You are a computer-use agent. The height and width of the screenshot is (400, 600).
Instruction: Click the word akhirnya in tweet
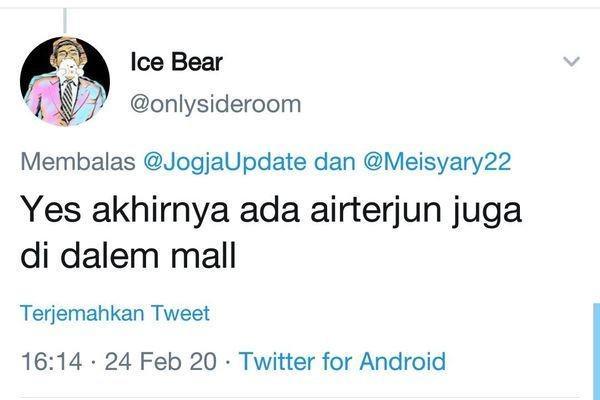point(160,211)
